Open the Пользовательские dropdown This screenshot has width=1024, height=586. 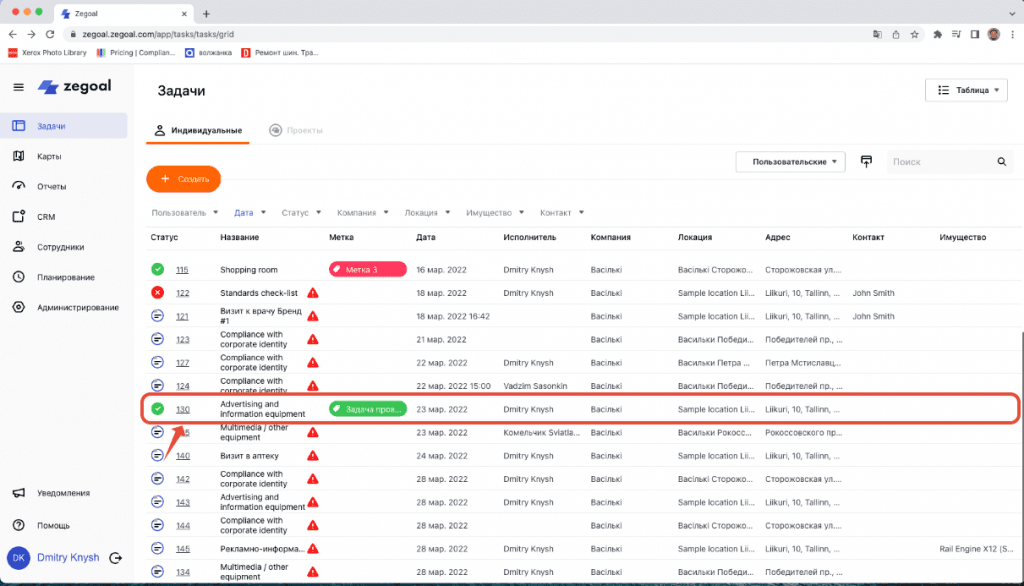pos(790,161)
